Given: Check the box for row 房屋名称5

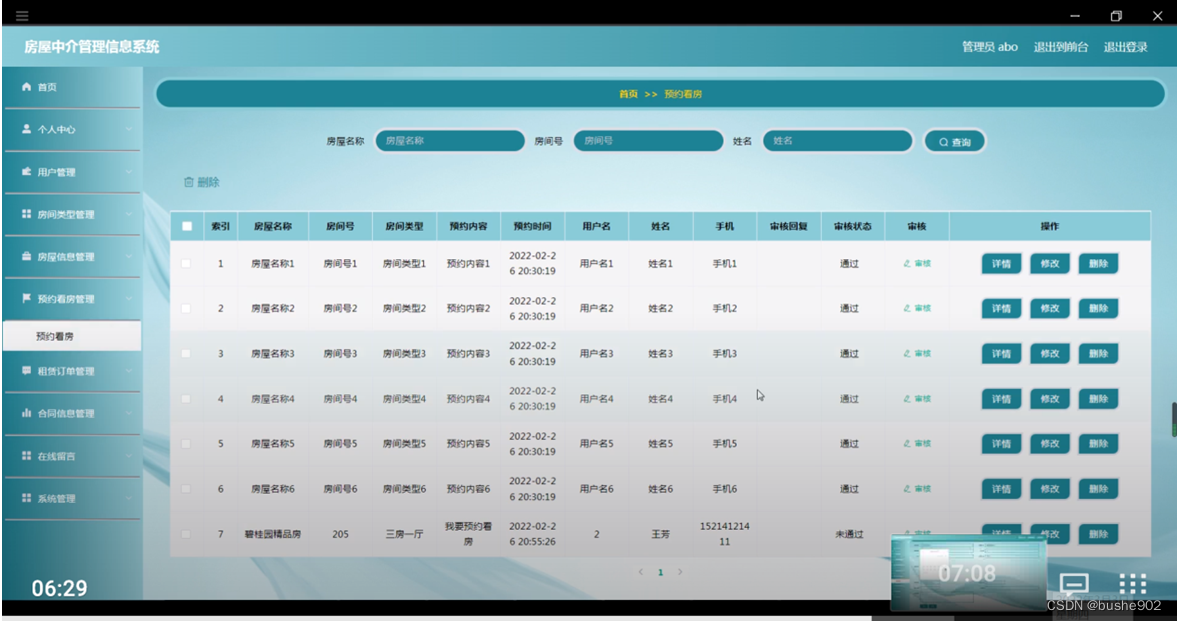Looking at the screenshot, I should pos(186,444).
